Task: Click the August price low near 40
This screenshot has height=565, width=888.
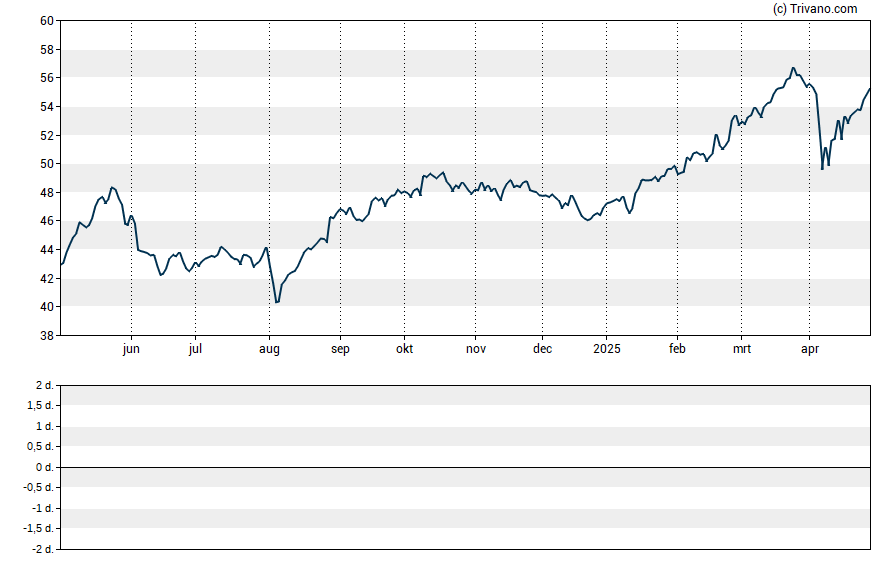Action: click(277, 302)
